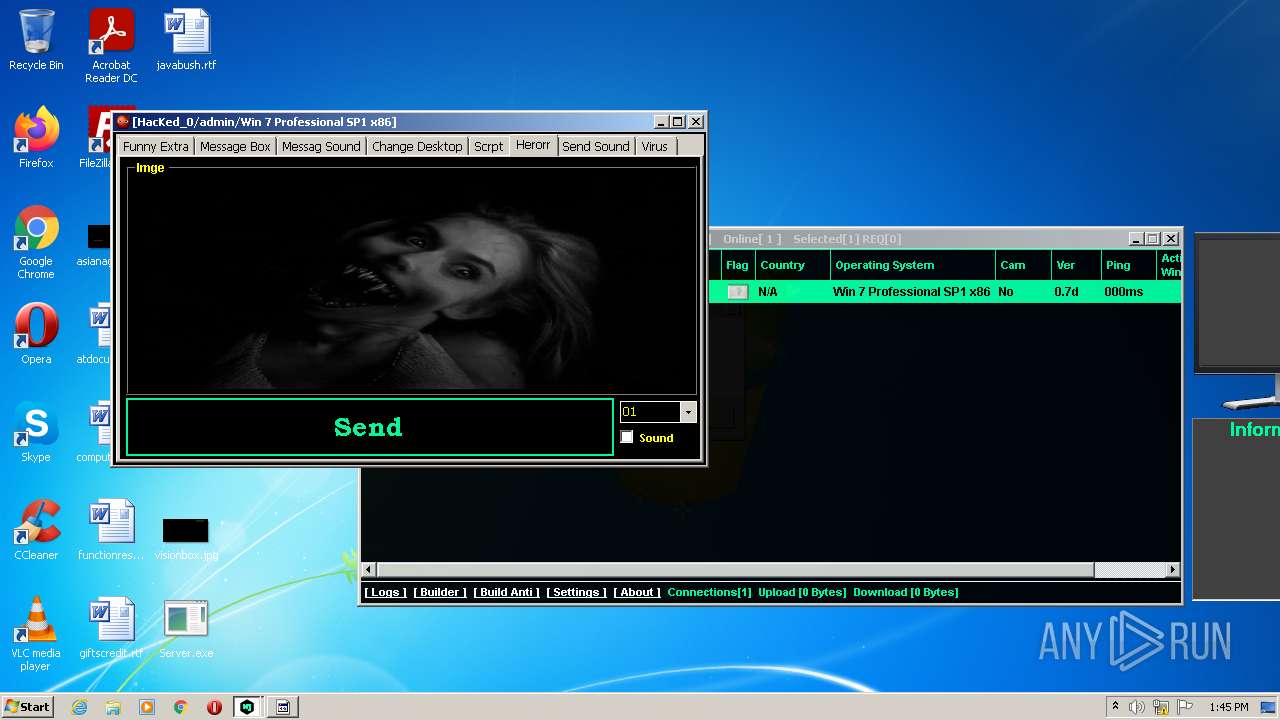Viewport: 1280px width, 720px height.
Task: Open the Change Desktop tab
Action: 417,146
